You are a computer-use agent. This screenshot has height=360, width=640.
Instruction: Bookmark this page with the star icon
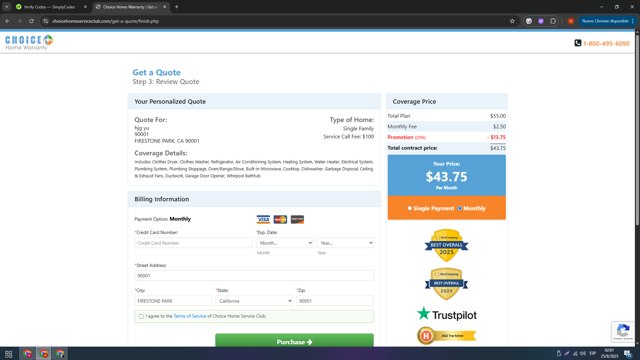512,21
